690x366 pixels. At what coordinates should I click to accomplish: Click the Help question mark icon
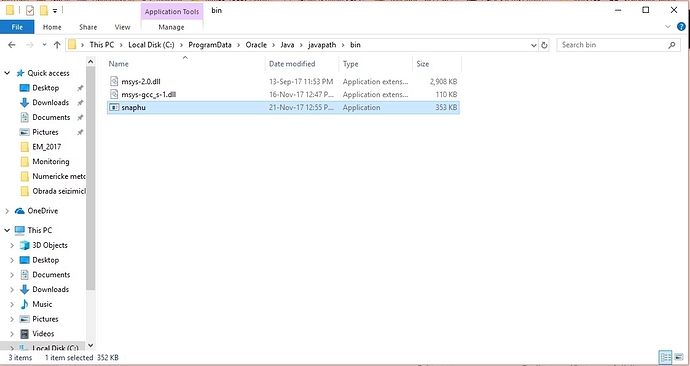click(681, 27)
